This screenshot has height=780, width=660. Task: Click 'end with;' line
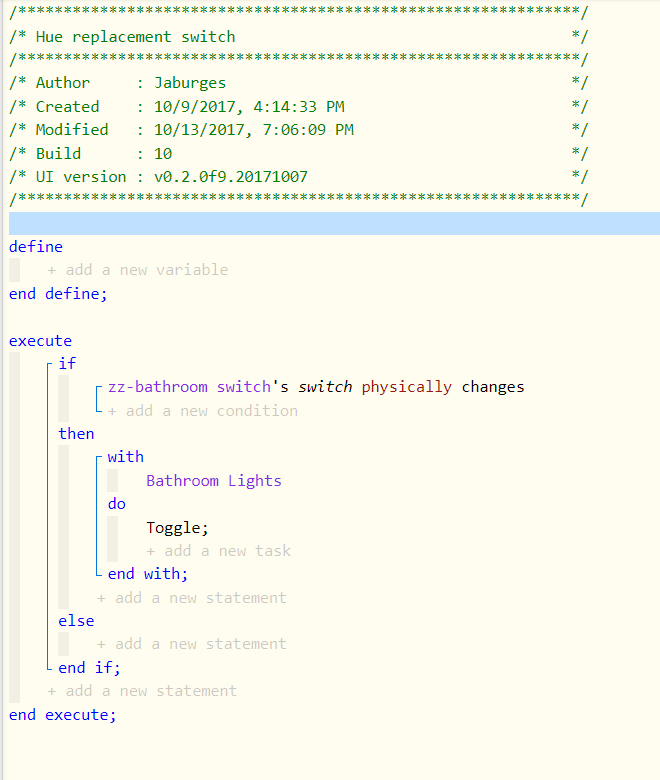pyautogui.click(x=148, y=574)
